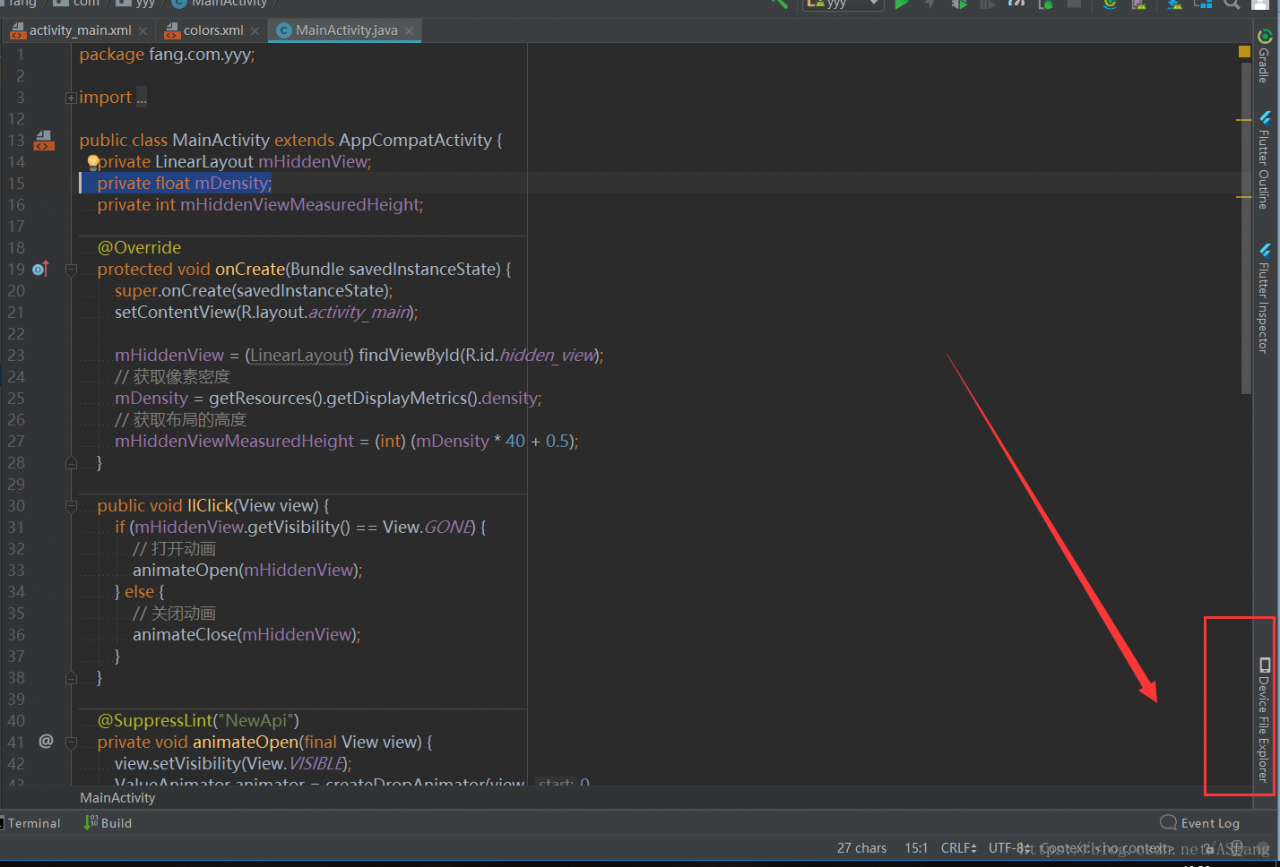1280x867 pixels.
Task: Click the Apply Changes lightning icon
Action: pyautogui.click(x=930, y=4)
